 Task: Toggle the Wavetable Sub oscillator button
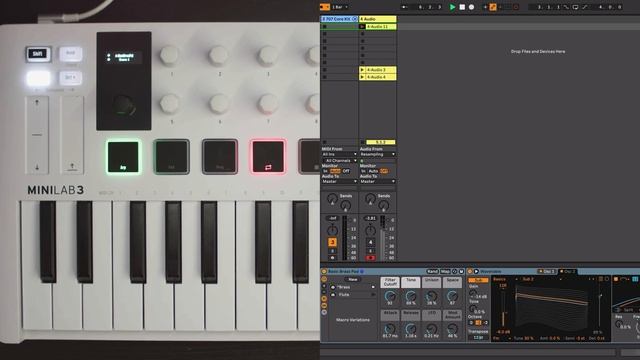tap(478, 280)
